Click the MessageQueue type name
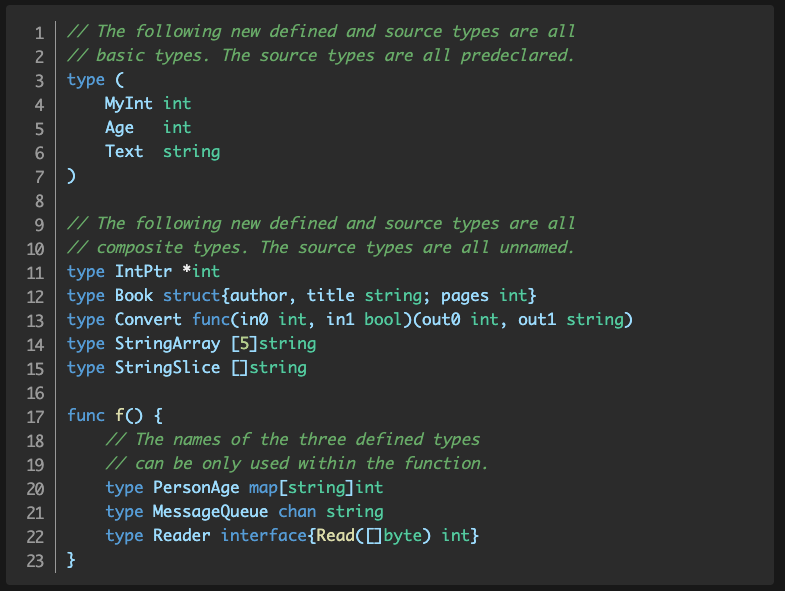 point(210,512)
